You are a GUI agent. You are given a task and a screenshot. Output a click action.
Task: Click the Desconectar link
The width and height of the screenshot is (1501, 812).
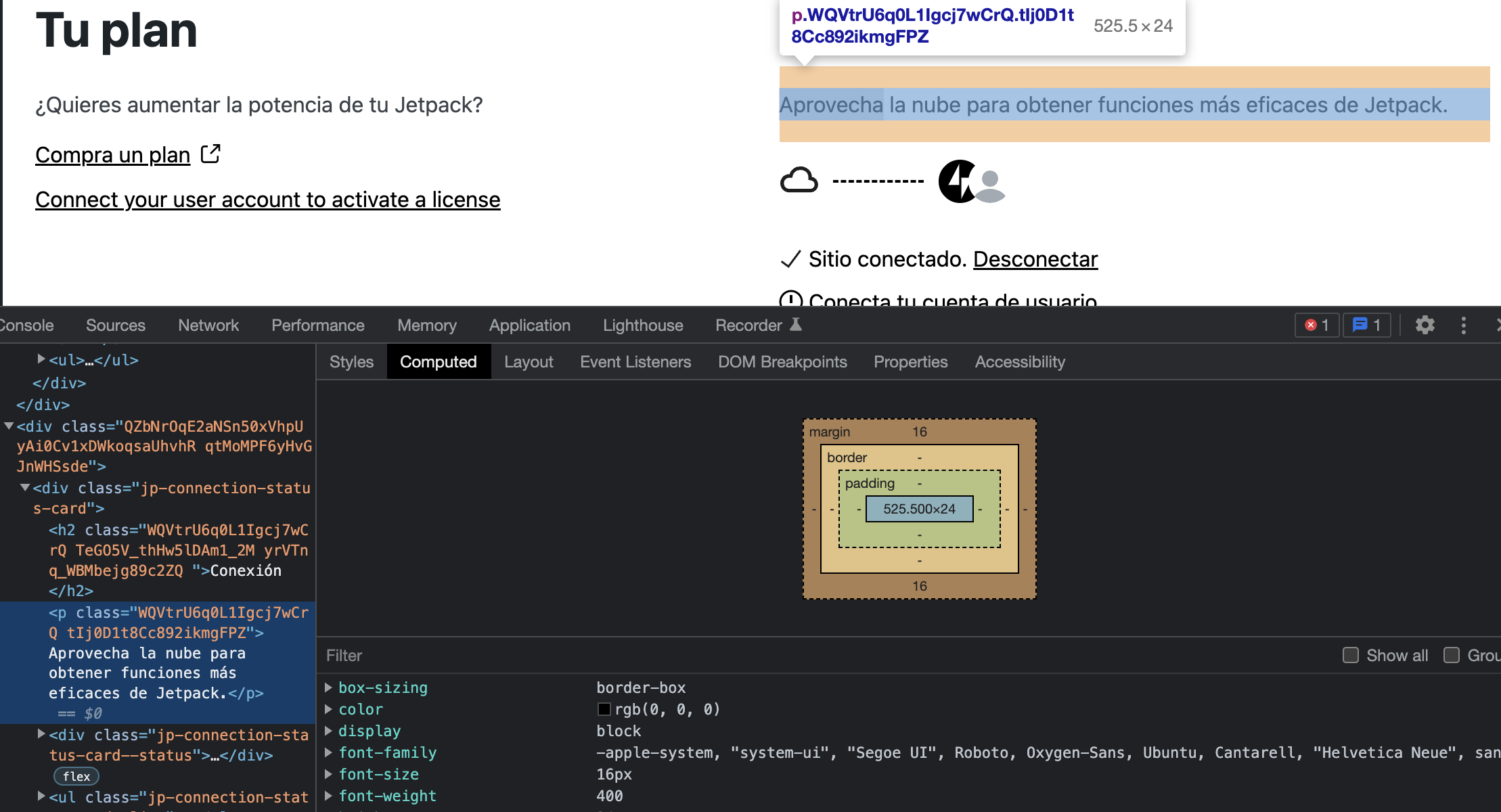(1035, 259)
